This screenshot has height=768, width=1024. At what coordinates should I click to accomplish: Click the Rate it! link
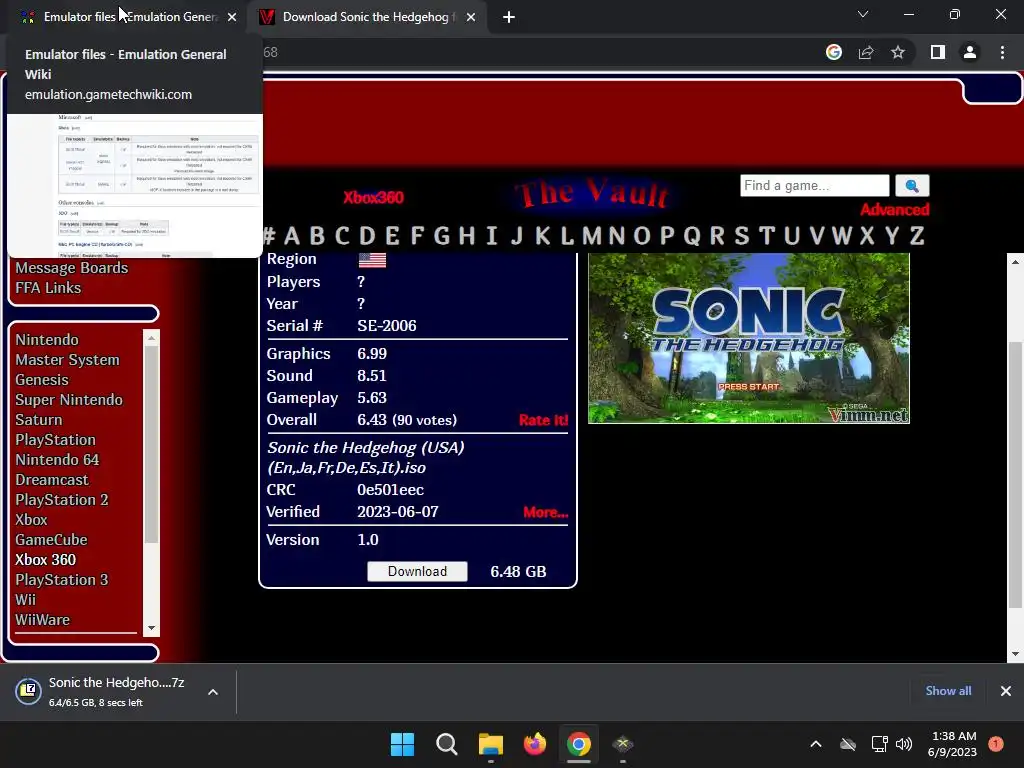pos(543,420)
